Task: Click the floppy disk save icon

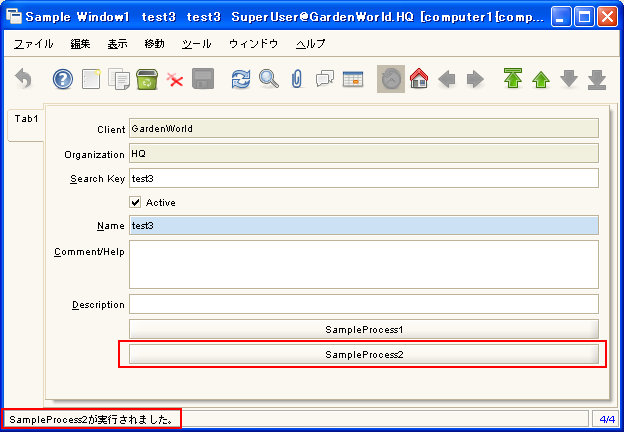Action: click(203, 79)
